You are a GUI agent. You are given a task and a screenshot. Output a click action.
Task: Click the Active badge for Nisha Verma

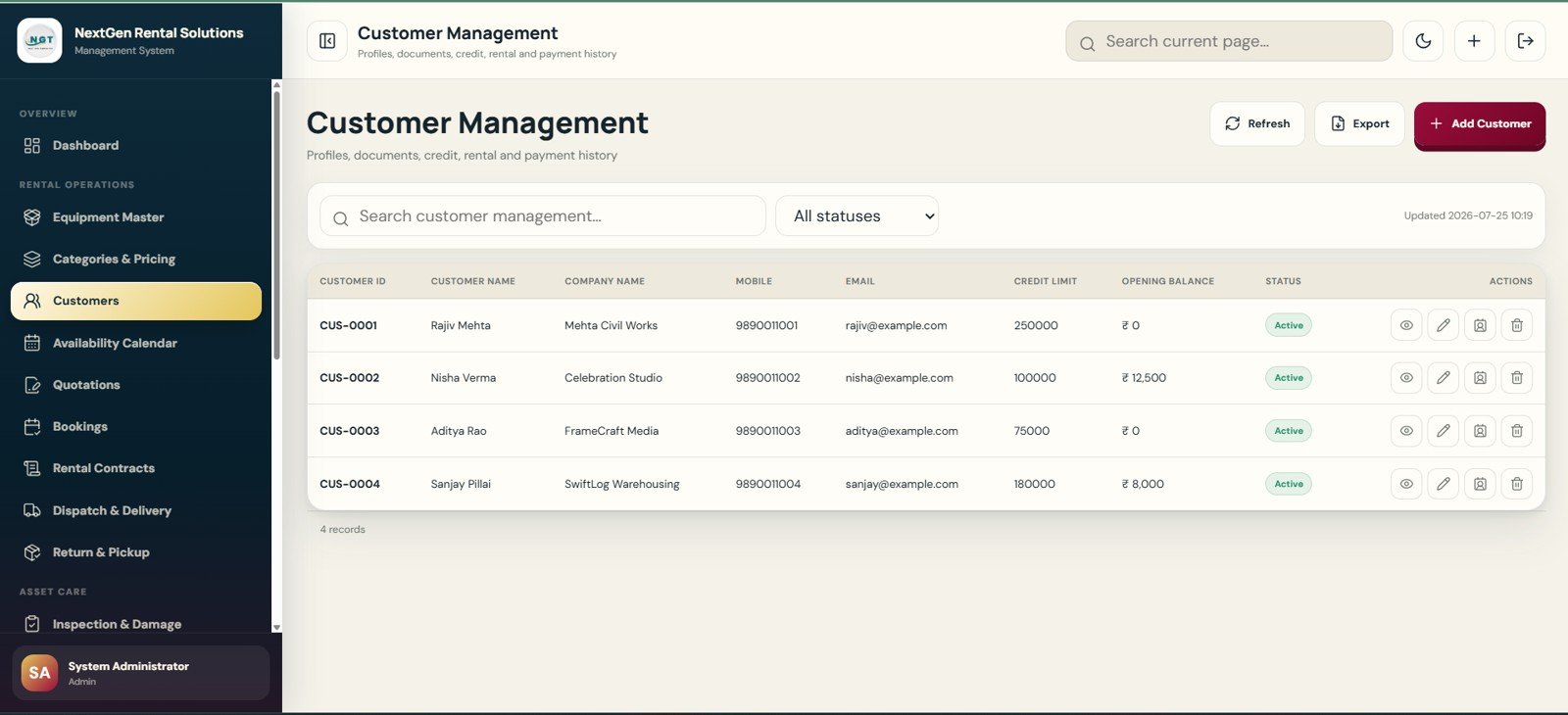(1289, 377)
